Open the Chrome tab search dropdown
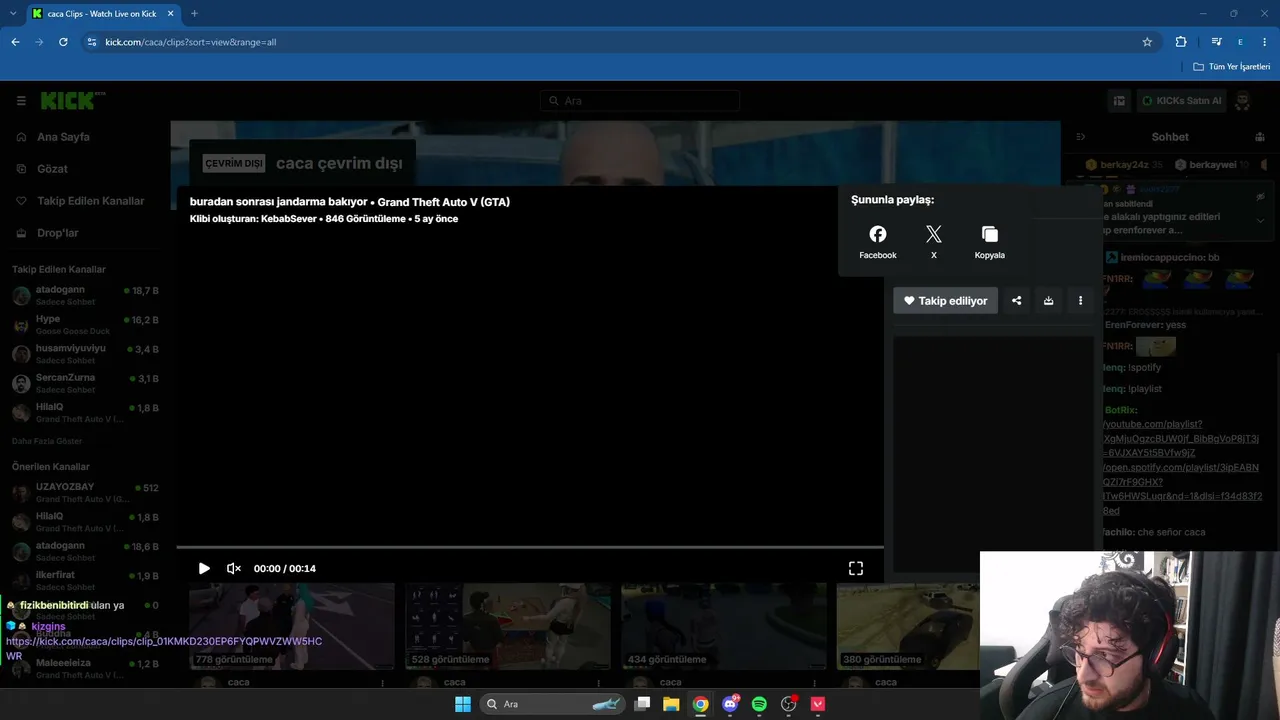 tap(12, 14)
